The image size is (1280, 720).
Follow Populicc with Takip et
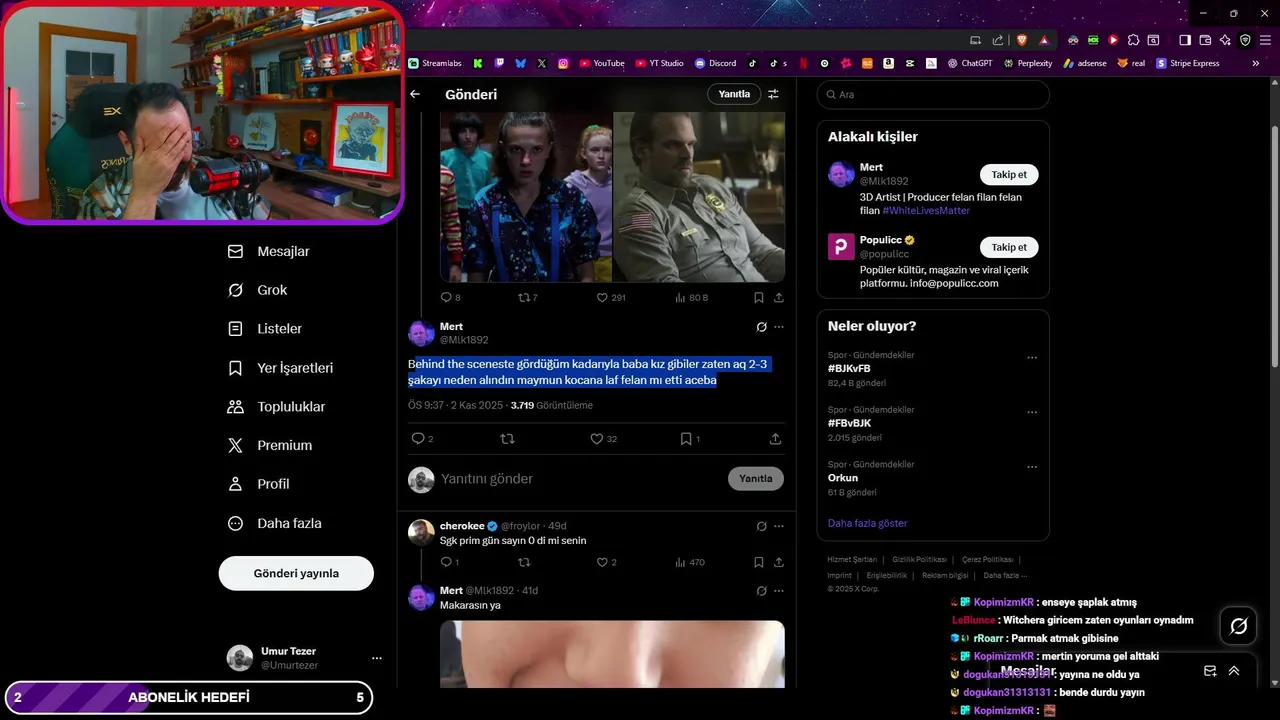pyautogui.click(x=1009, y=247)
